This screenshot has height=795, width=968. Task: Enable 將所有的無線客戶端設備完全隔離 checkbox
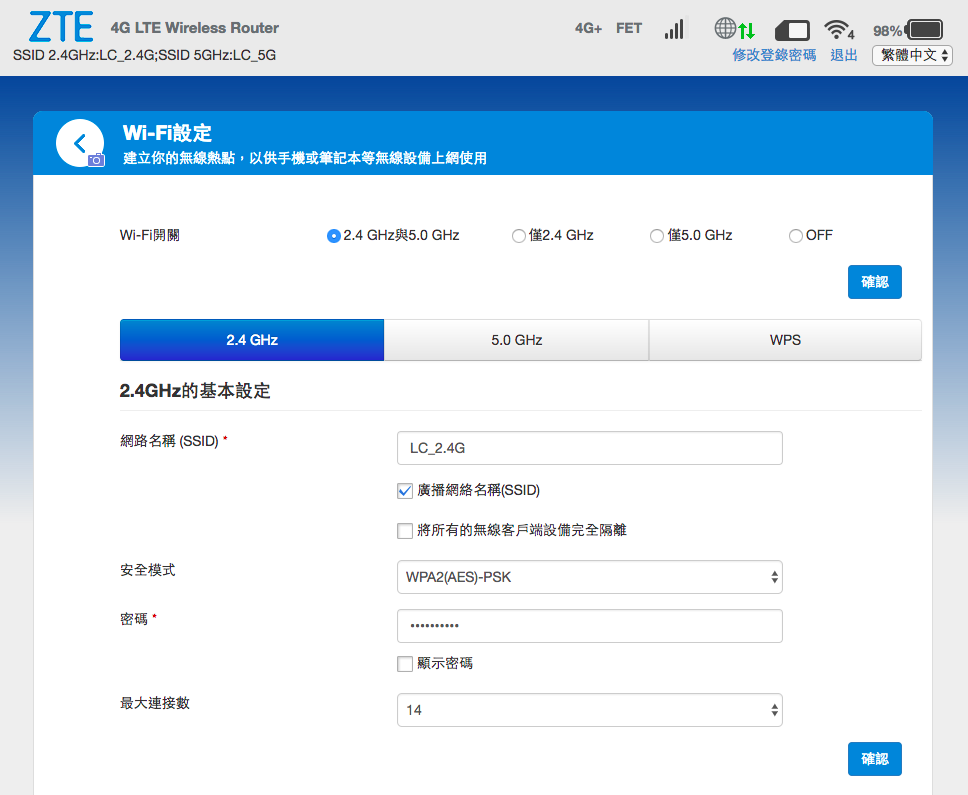point(405,531)
